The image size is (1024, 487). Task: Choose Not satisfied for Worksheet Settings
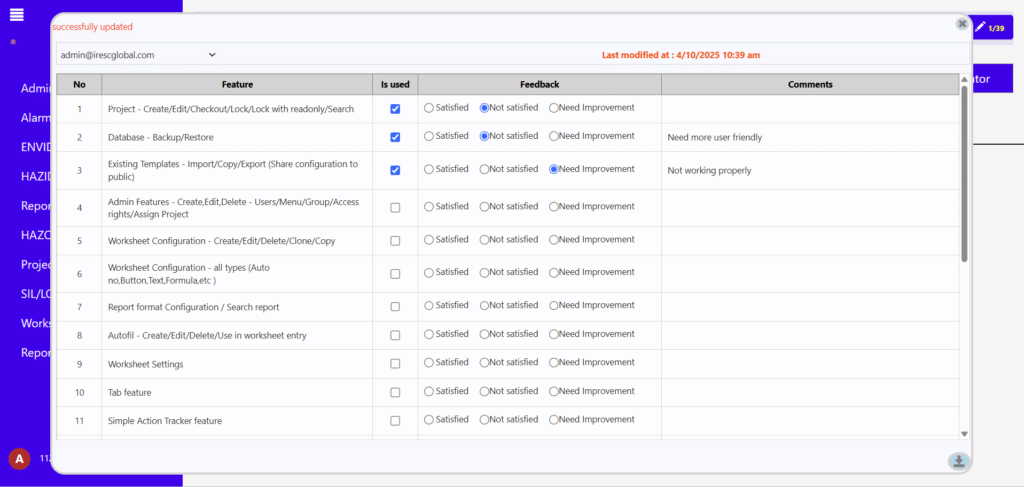pyautogui.click(x=485, y=363)
